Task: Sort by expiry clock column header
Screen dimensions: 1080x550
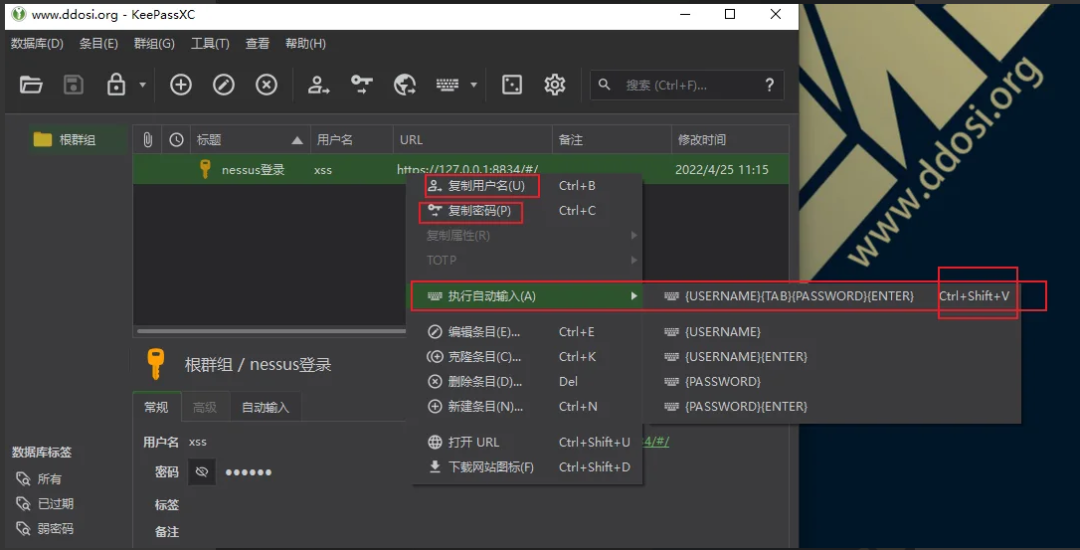Action: [x=176, y=140]
